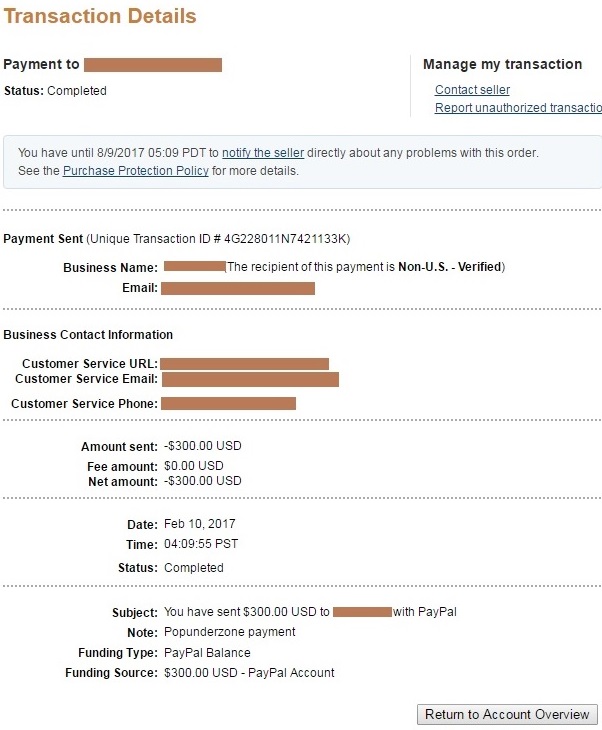Click Report unauthorized transaction link

click(x=518, y=108)
